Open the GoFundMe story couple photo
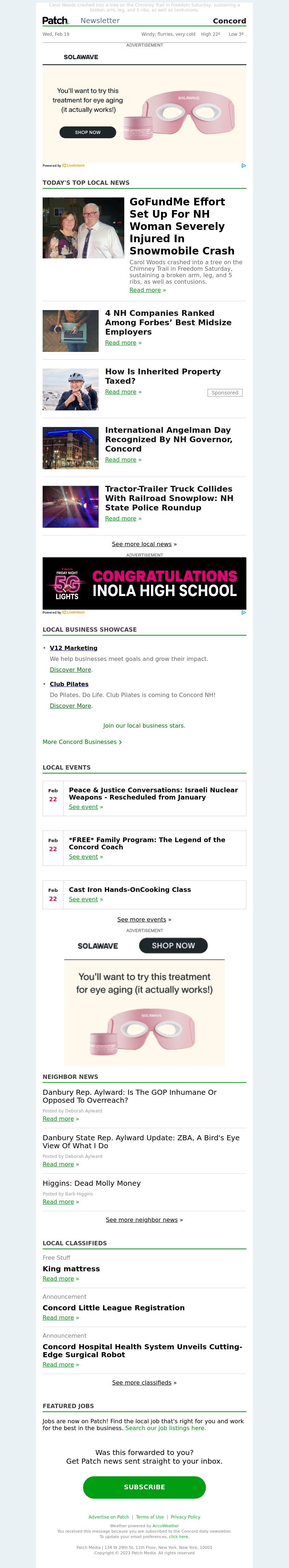This screenshot has width=289, height=1568. [83, 228]
